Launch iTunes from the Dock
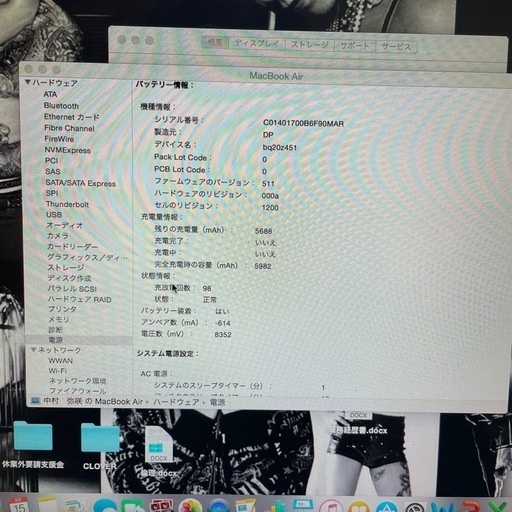512x512 pixels. click(330, 506)
